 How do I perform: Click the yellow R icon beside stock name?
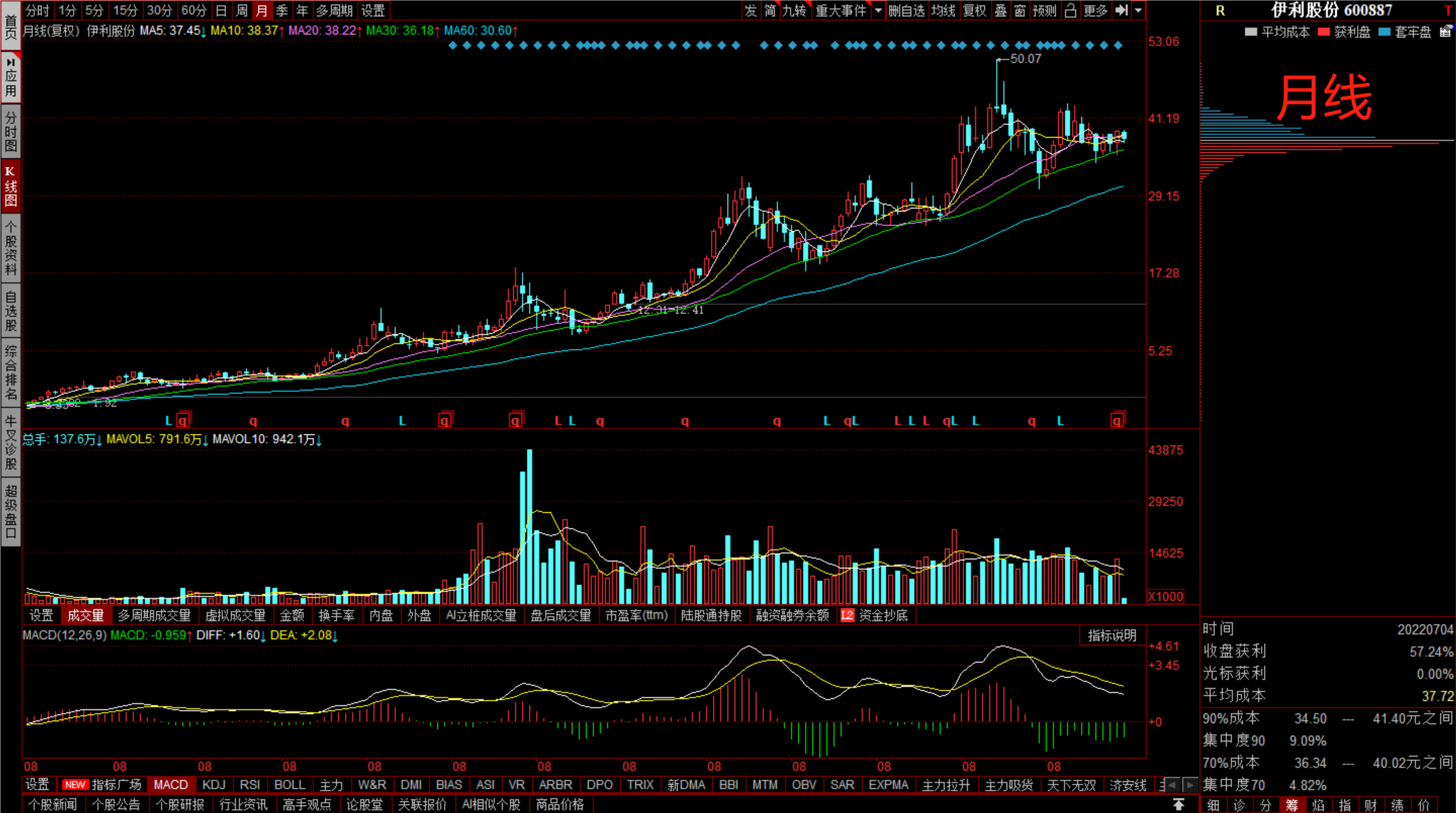[1220, 11]
